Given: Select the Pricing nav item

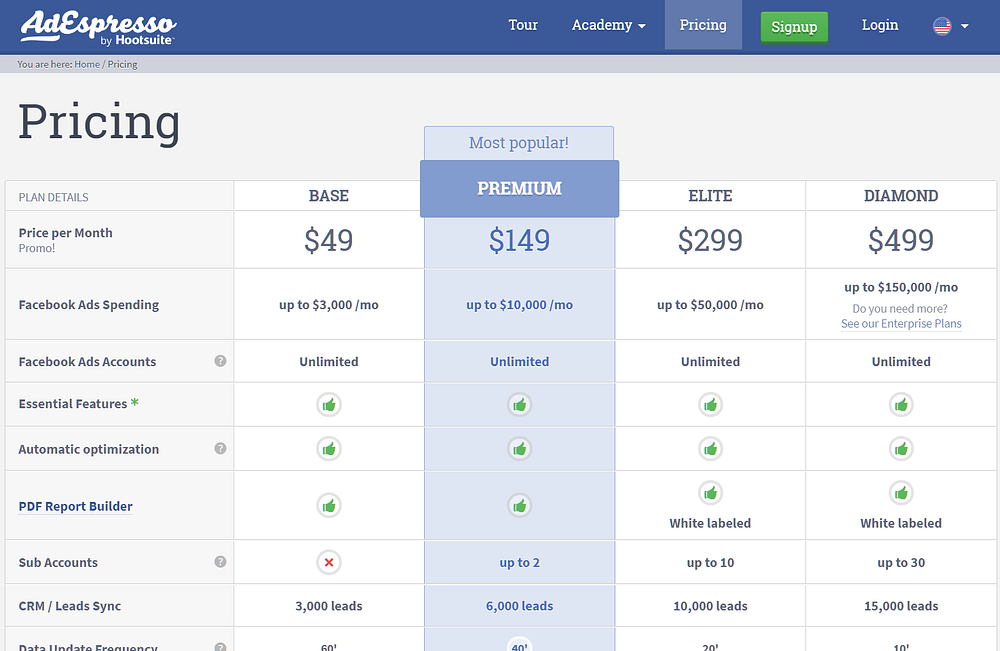Looking at the screenshot, I should pos(703,25).
